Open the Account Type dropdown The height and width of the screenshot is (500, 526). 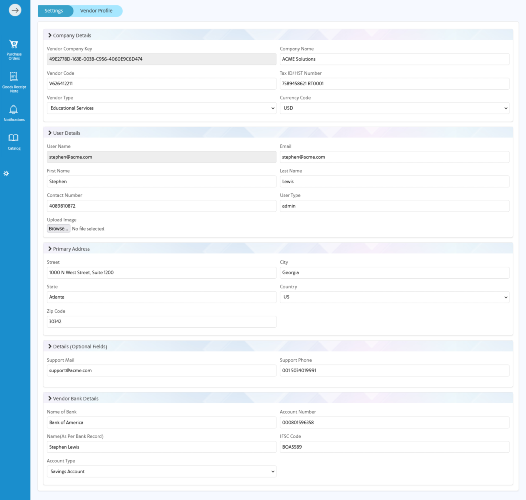tap(162, 471)
